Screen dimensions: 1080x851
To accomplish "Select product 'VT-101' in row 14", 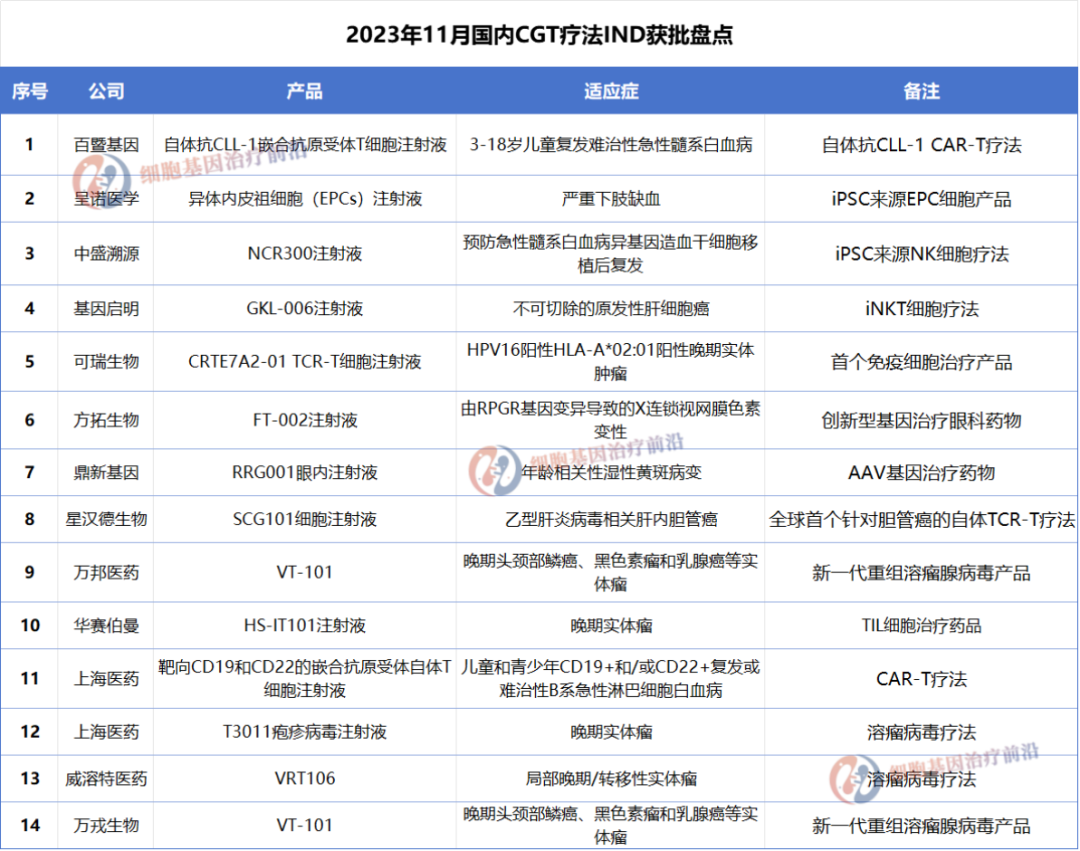I will (304, 825).
